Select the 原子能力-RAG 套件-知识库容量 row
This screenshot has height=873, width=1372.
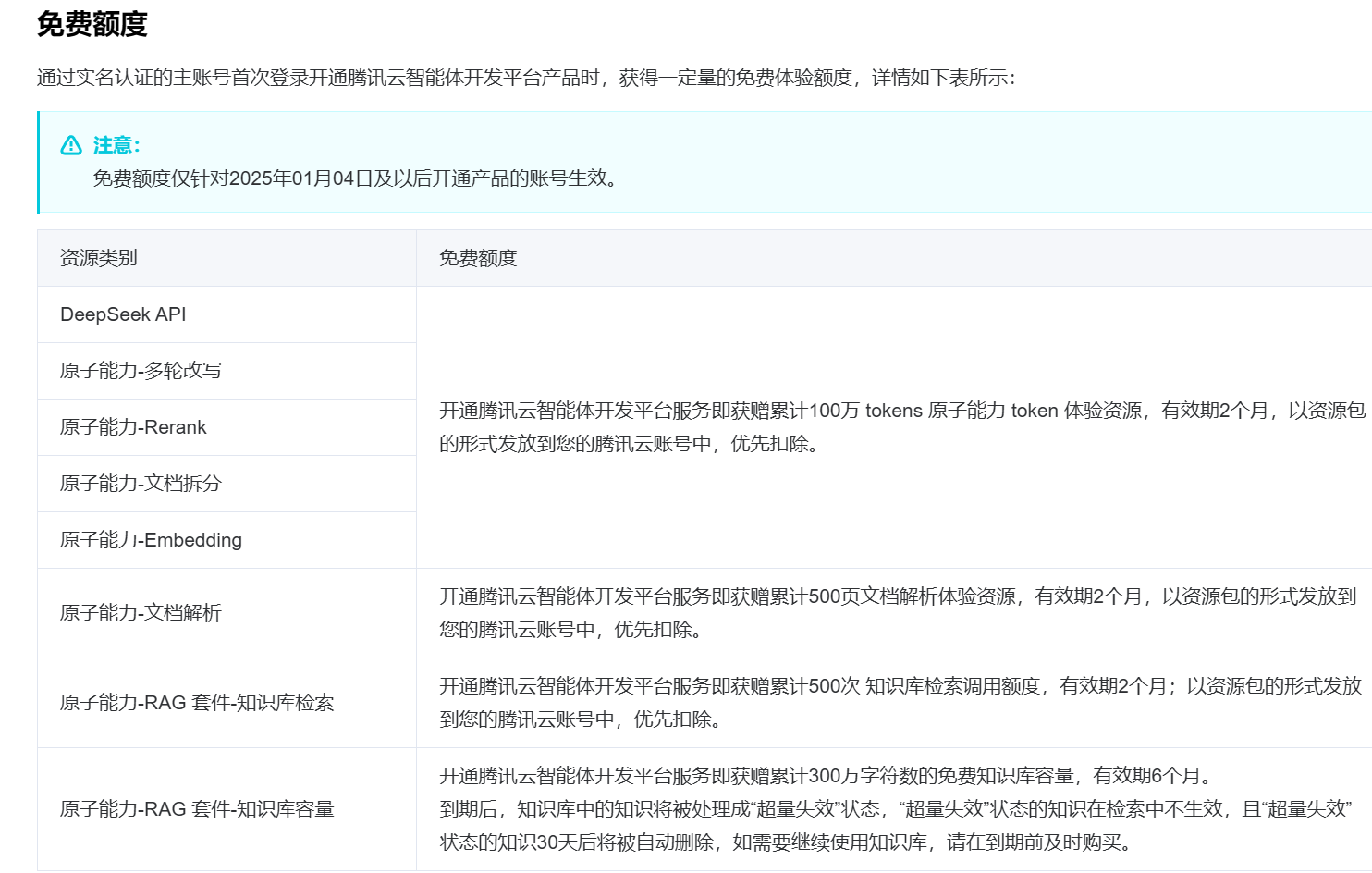(x=227, y=809)
